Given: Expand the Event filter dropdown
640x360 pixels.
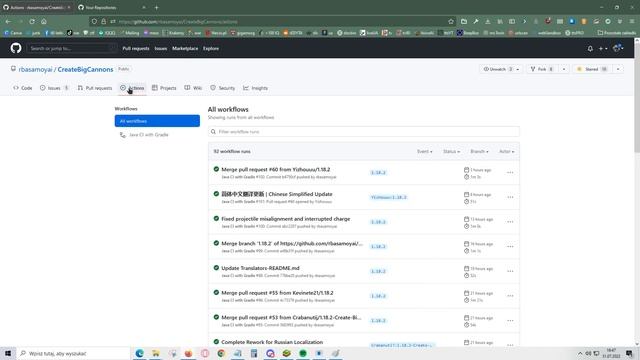Looking at the screenshot, I should 424,151.
